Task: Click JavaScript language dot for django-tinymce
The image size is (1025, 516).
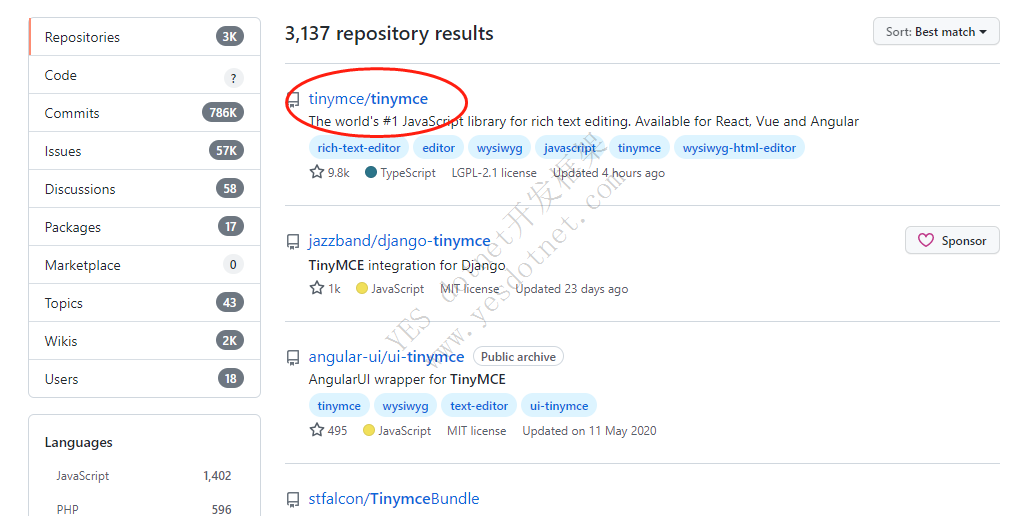Action: [x=361, y=288]
